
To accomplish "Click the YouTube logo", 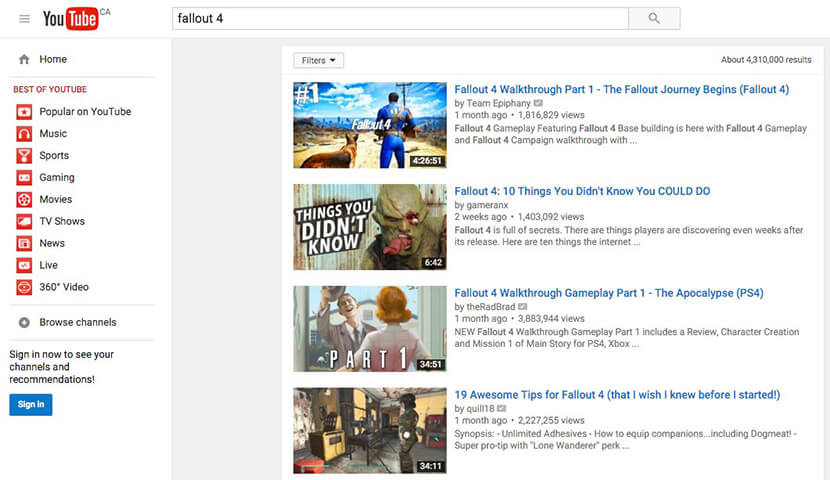I will [70, 19].
